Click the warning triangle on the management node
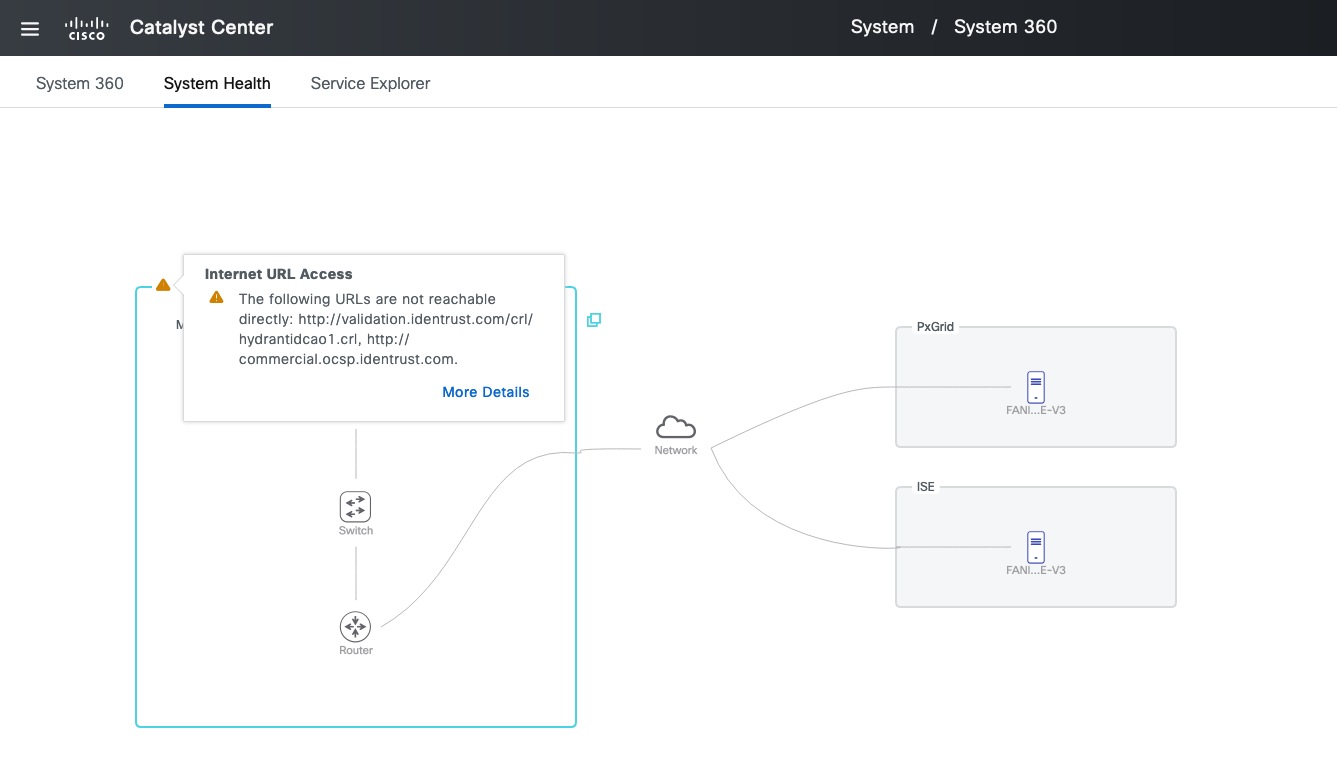The width and height of the screenshot is (1337, 784). (x=162, y=284)
